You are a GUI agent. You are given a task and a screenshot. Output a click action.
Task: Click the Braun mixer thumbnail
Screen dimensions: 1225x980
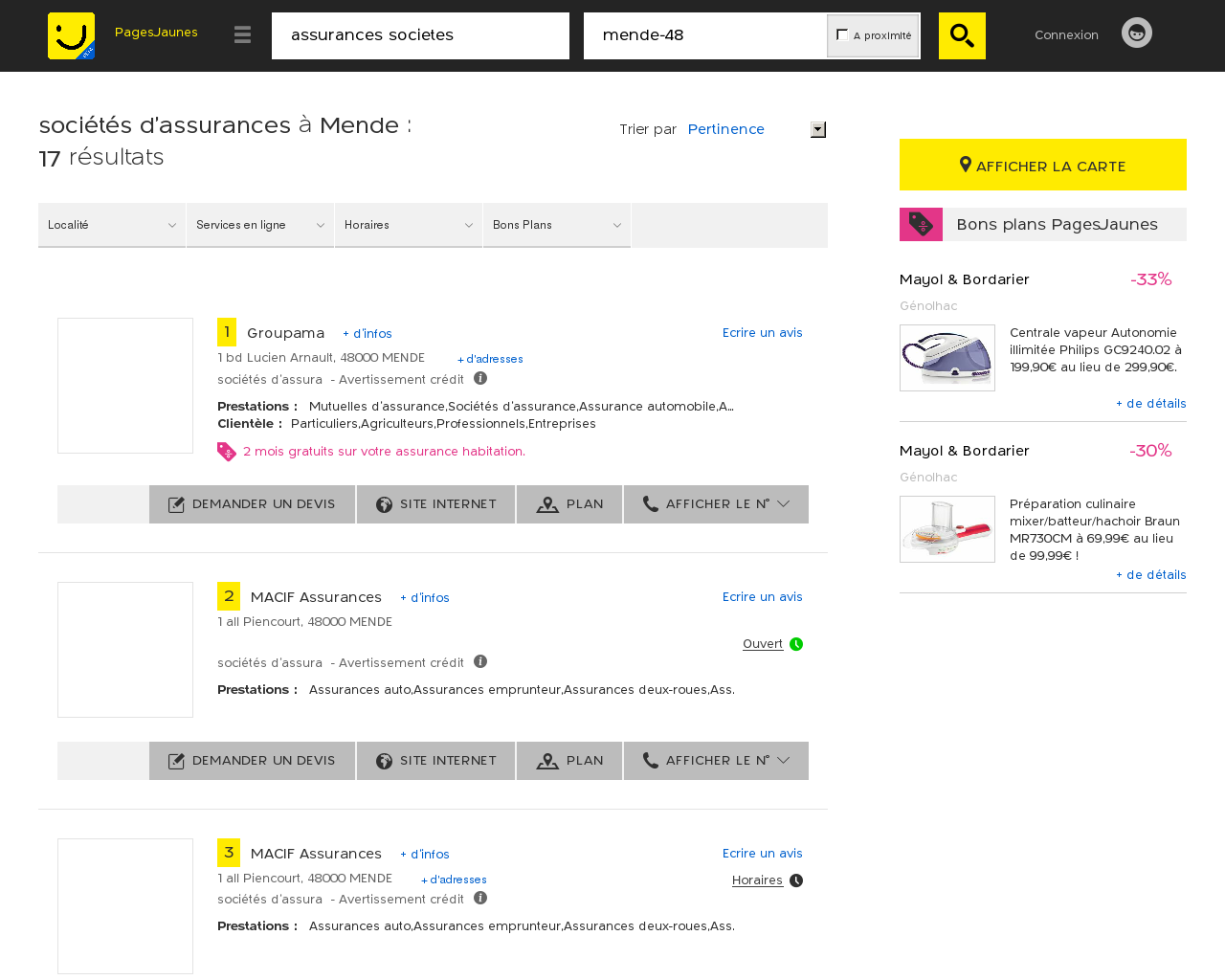click(x=947, y=529)
